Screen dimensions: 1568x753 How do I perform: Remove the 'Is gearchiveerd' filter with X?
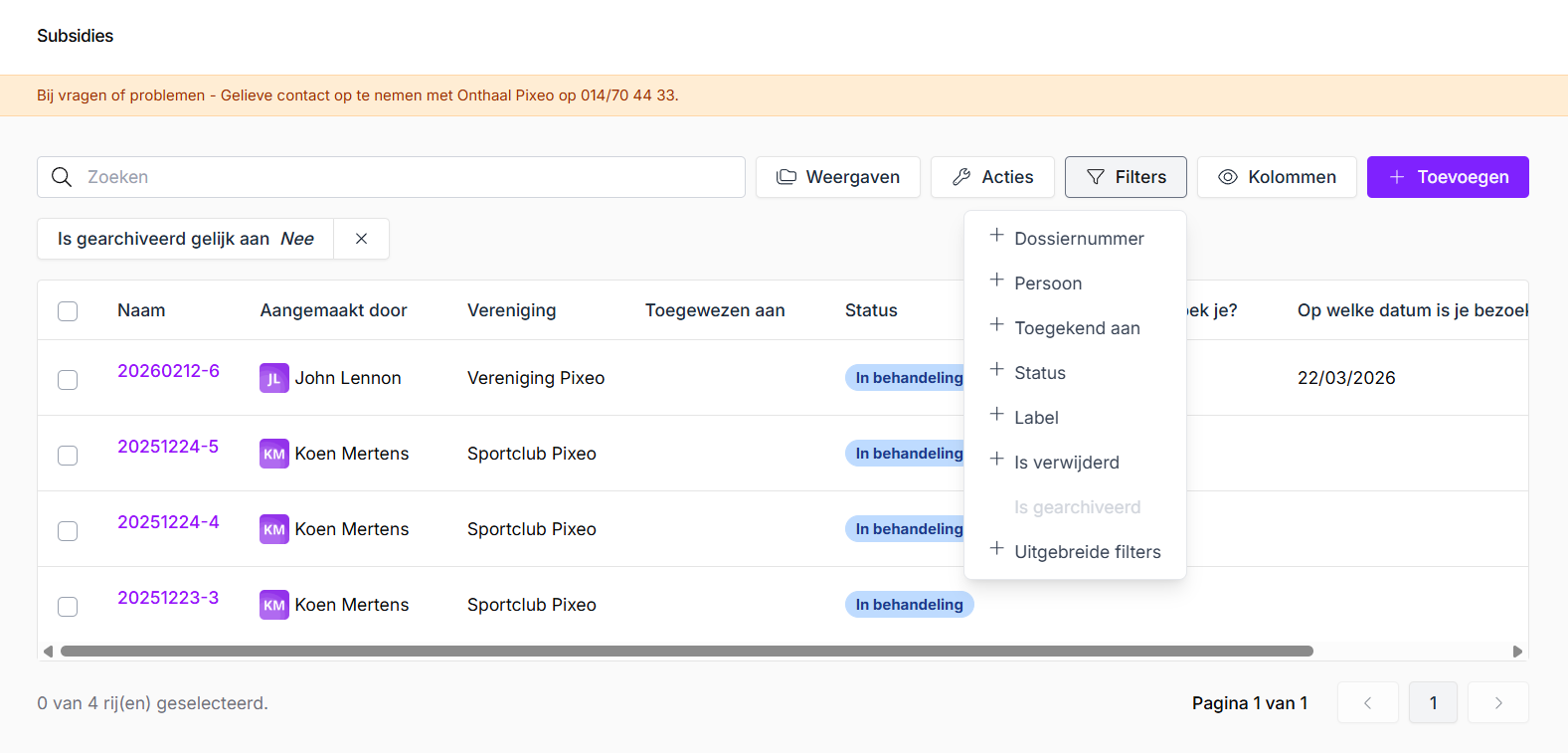(361, 239)
